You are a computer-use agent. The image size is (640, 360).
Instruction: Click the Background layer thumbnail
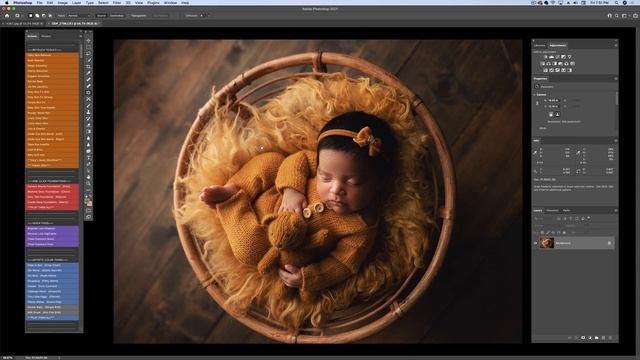547,243
